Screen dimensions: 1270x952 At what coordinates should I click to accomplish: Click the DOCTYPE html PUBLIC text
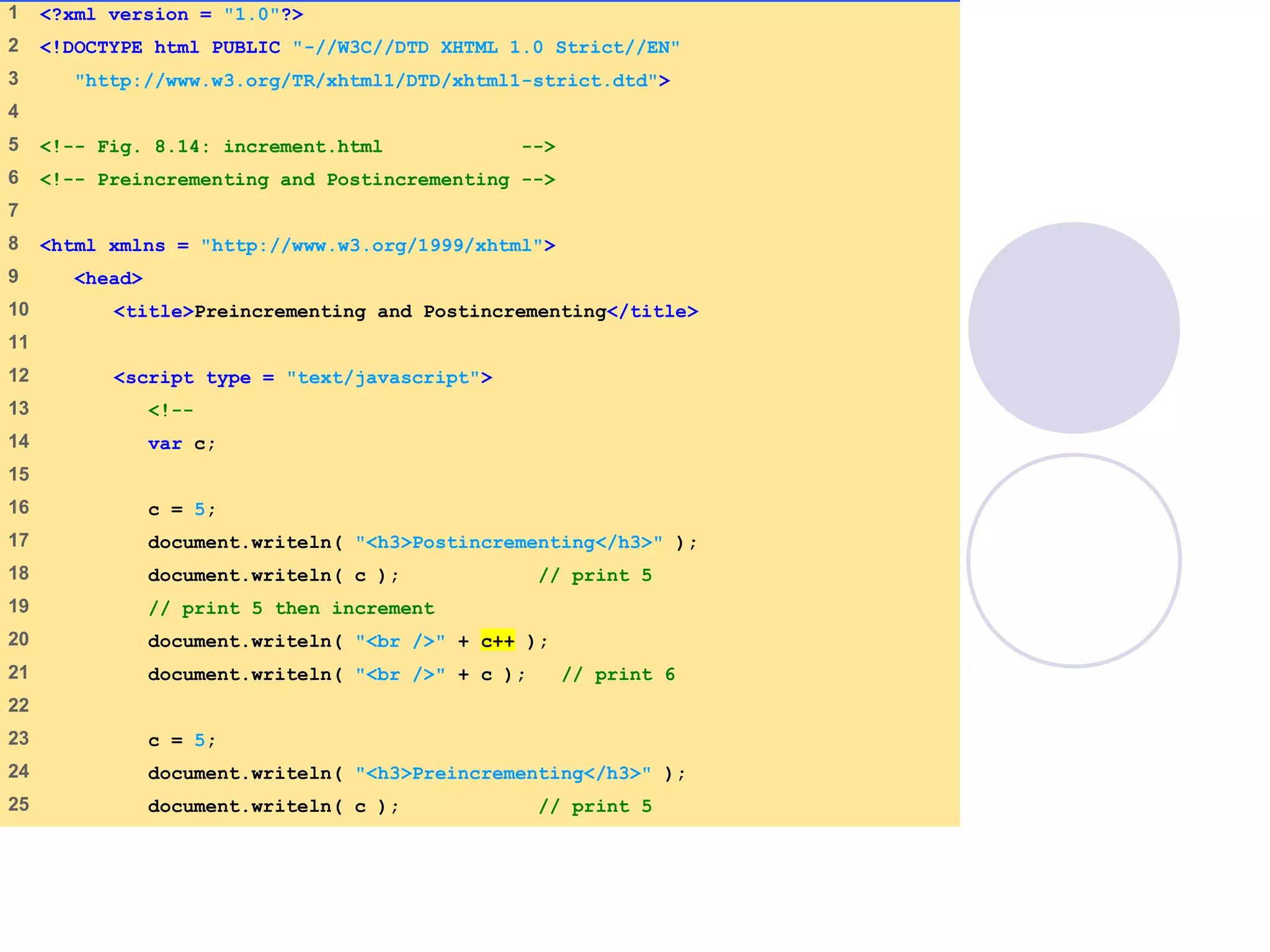pyautogui.click(x=160, y=48)
